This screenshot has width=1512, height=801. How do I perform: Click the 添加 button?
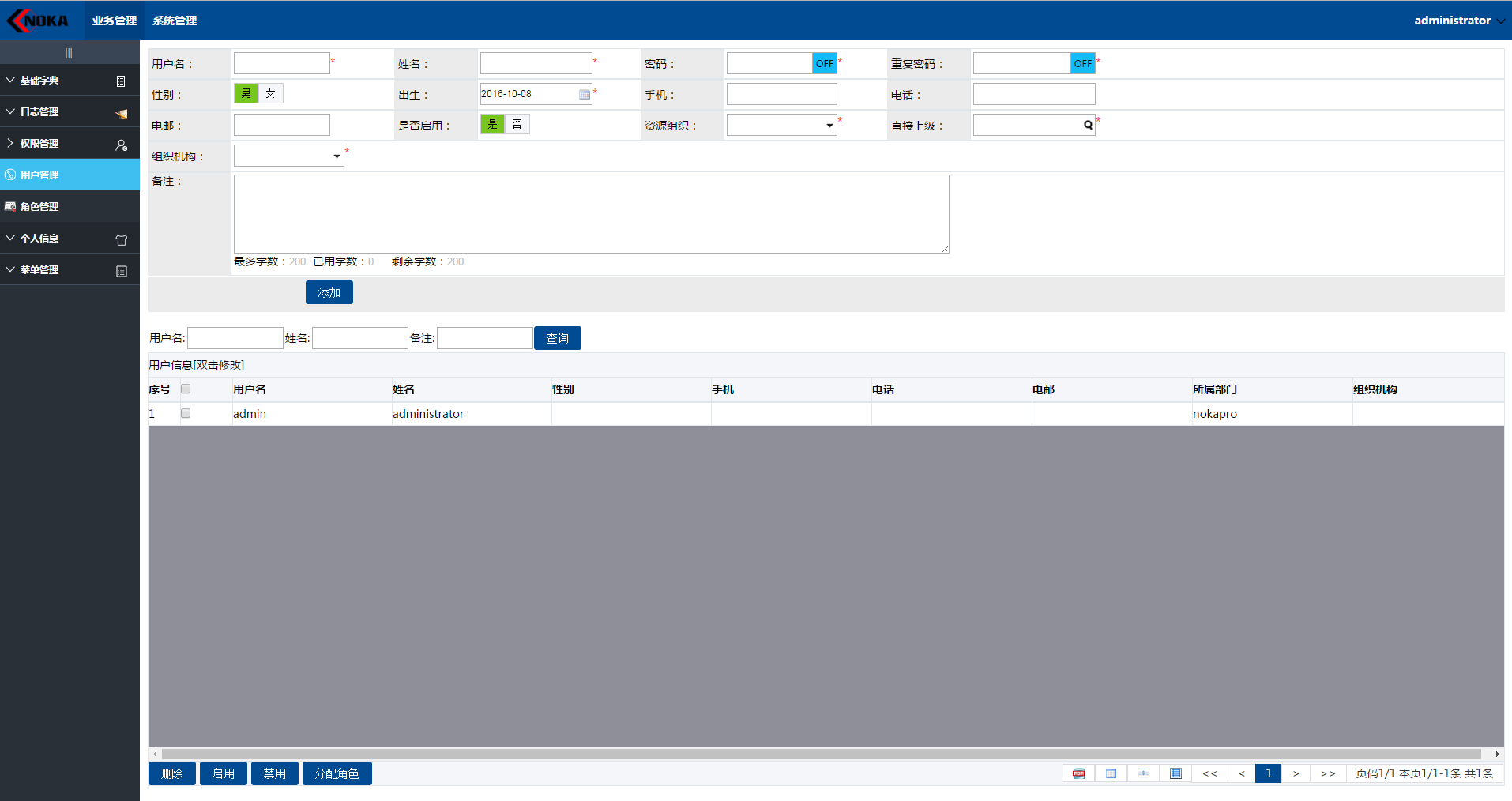pyautogui.click(x=329, y=291)
